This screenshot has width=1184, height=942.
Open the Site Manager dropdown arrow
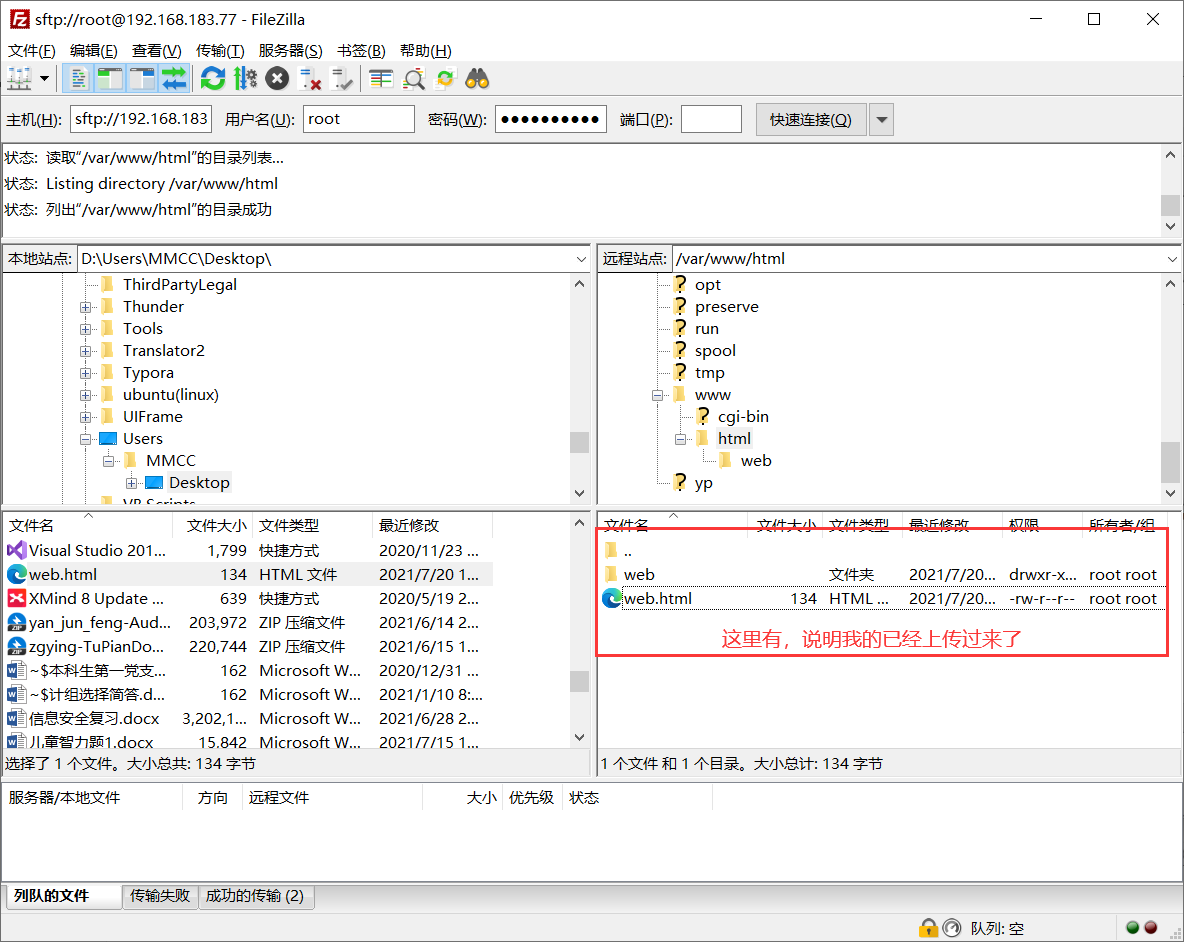tap(42, 78)
